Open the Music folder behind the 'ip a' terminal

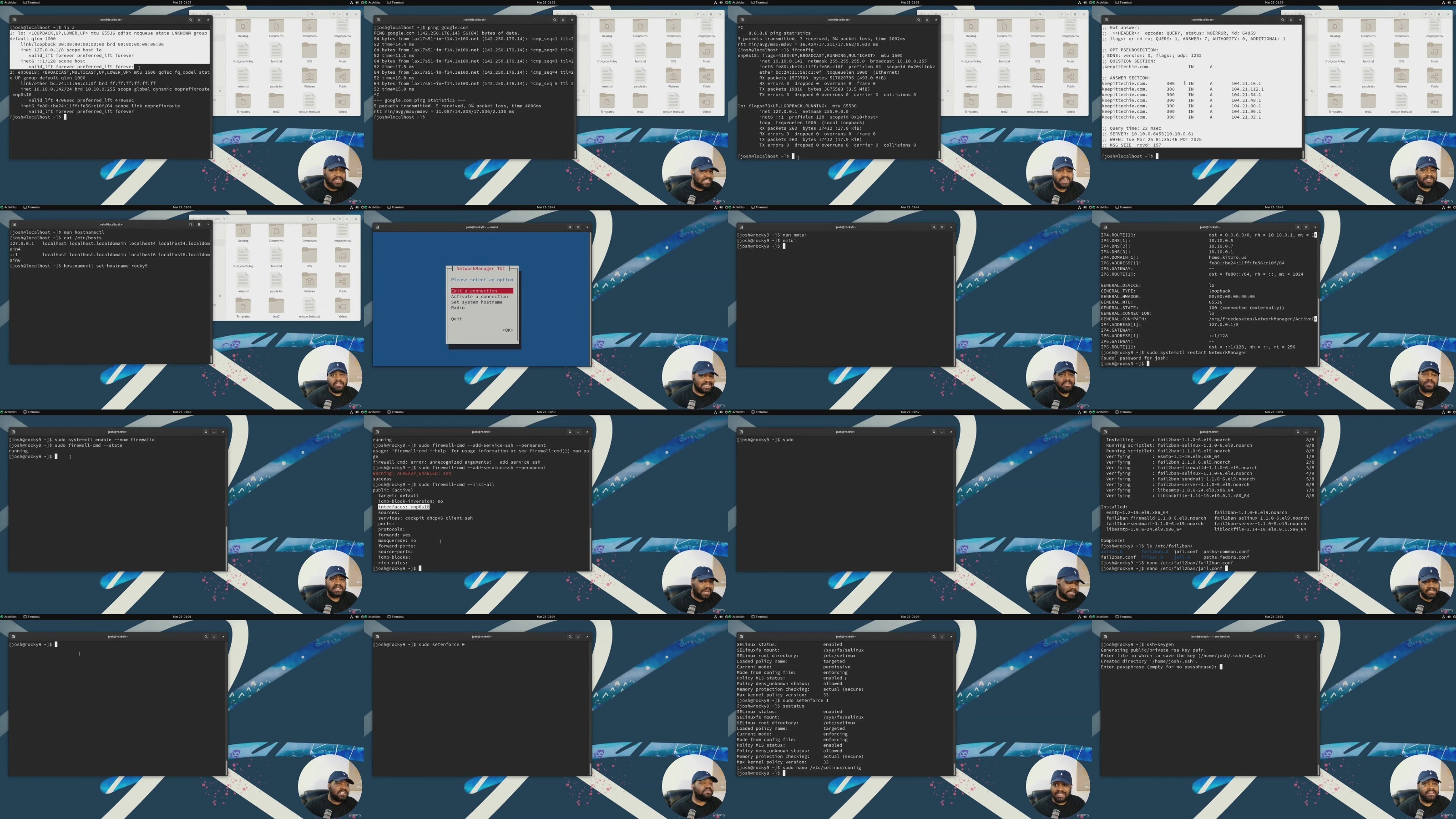click(x=343, y=53)
